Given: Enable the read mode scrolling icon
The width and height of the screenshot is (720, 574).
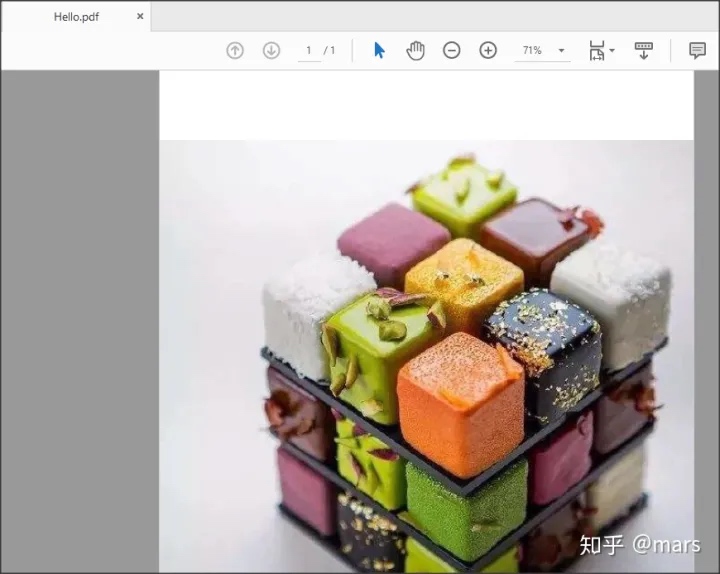Looking at the screenshot, I should pos(644,50).
